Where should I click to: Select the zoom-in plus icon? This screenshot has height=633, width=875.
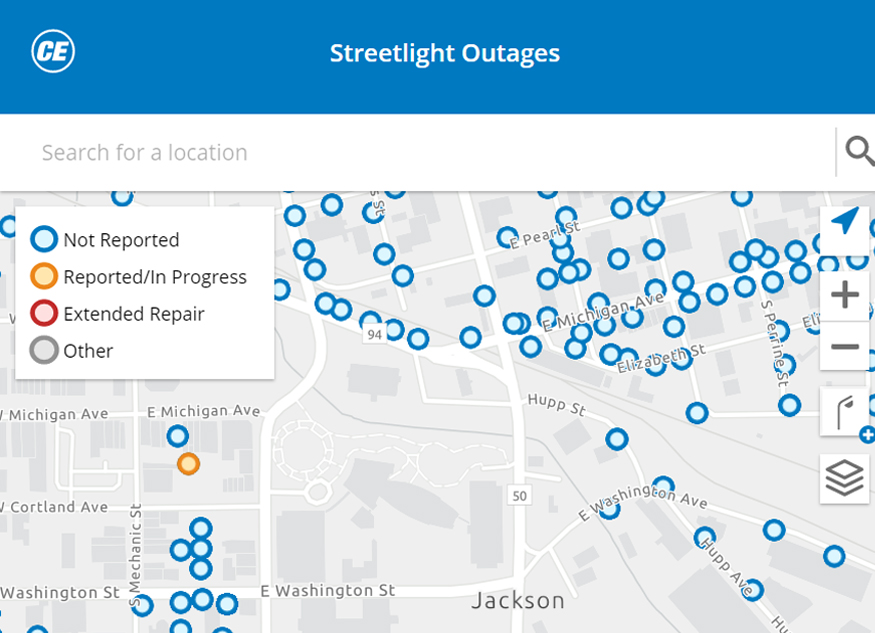tap(844, 294)
